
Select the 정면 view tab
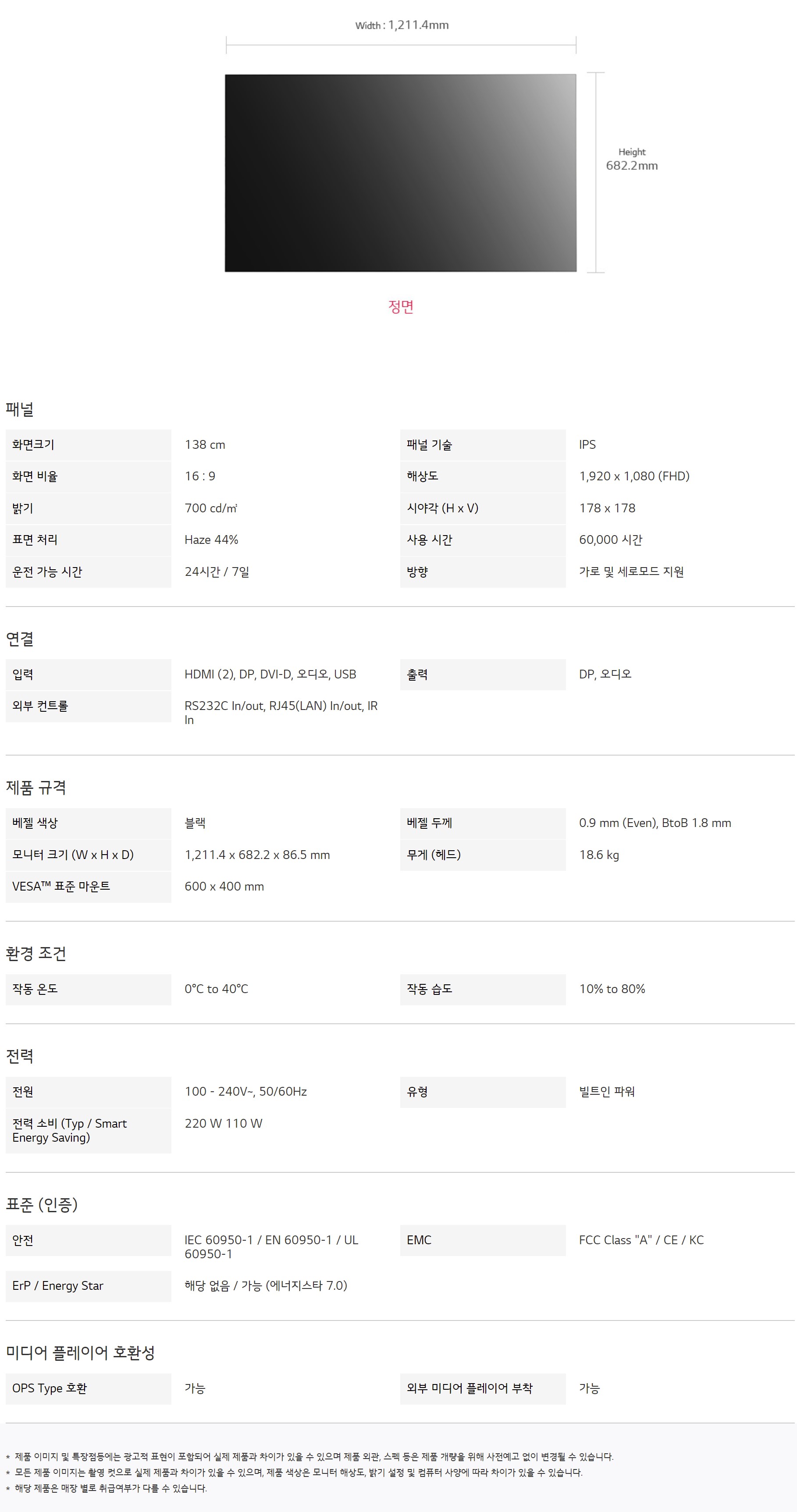click(401, 306)
